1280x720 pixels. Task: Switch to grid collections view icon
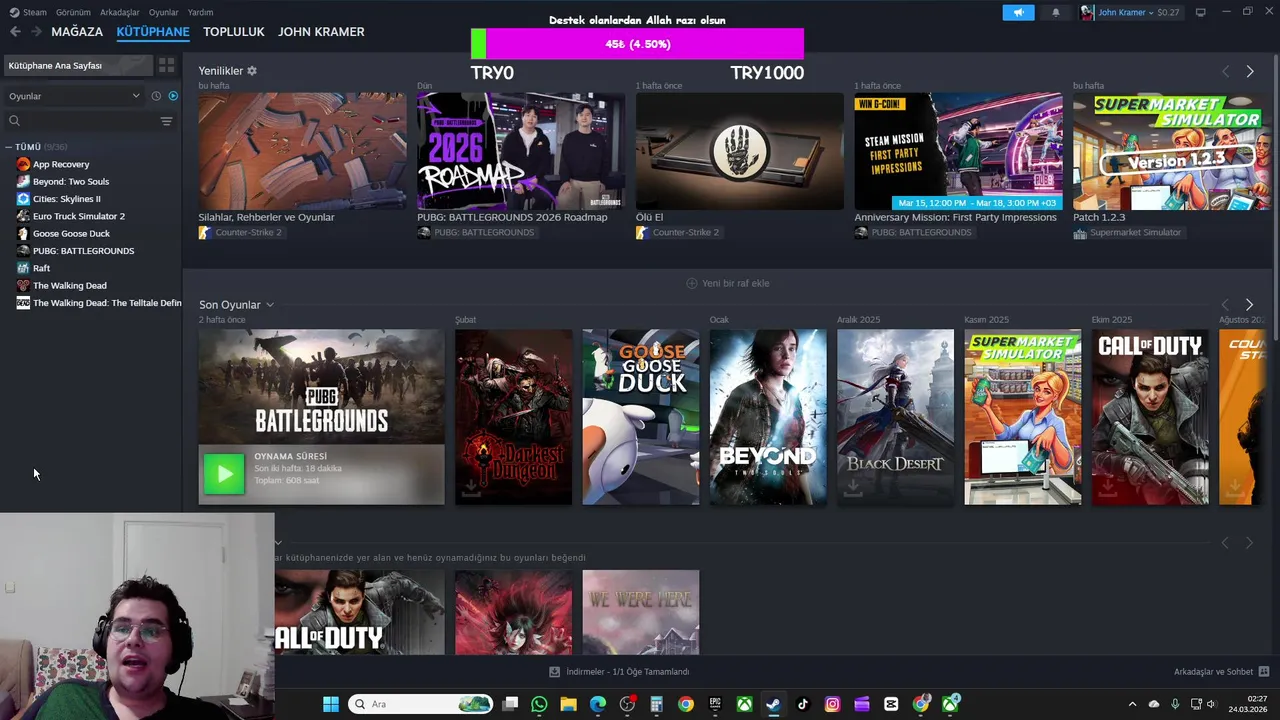pos(166,65)
